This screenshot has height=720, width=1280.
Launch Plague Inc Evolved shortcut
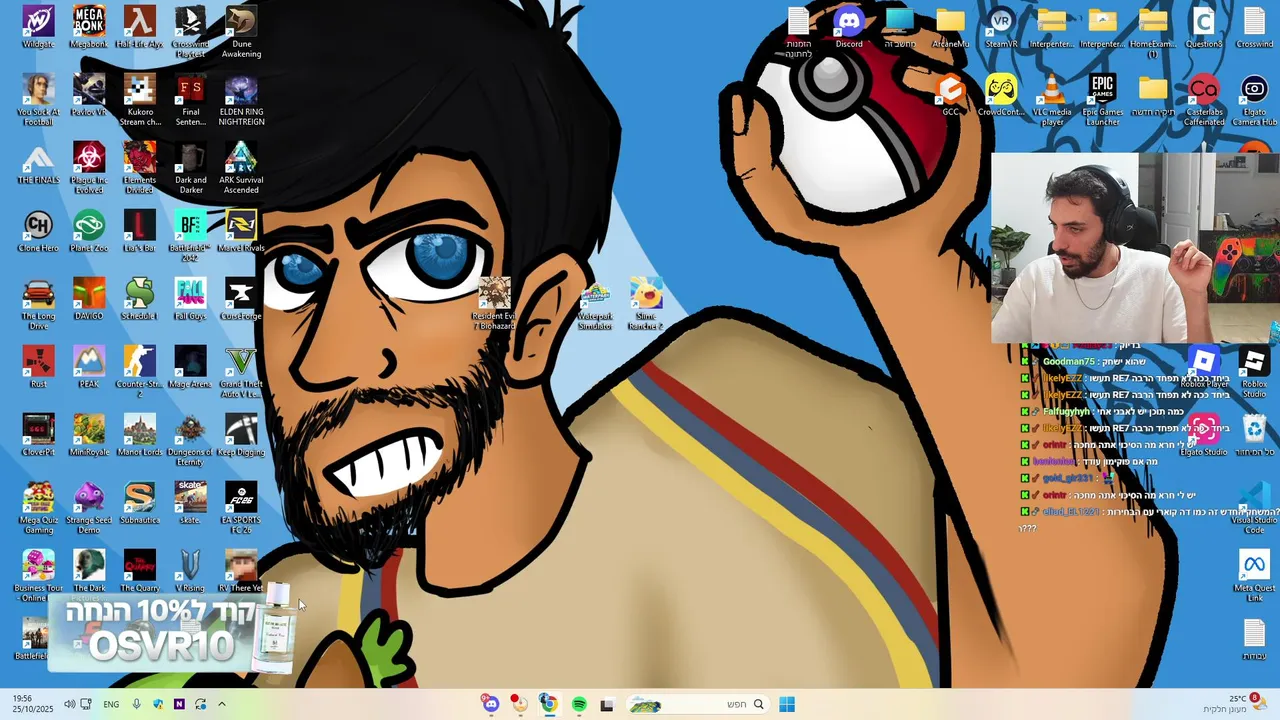point(89,167)
